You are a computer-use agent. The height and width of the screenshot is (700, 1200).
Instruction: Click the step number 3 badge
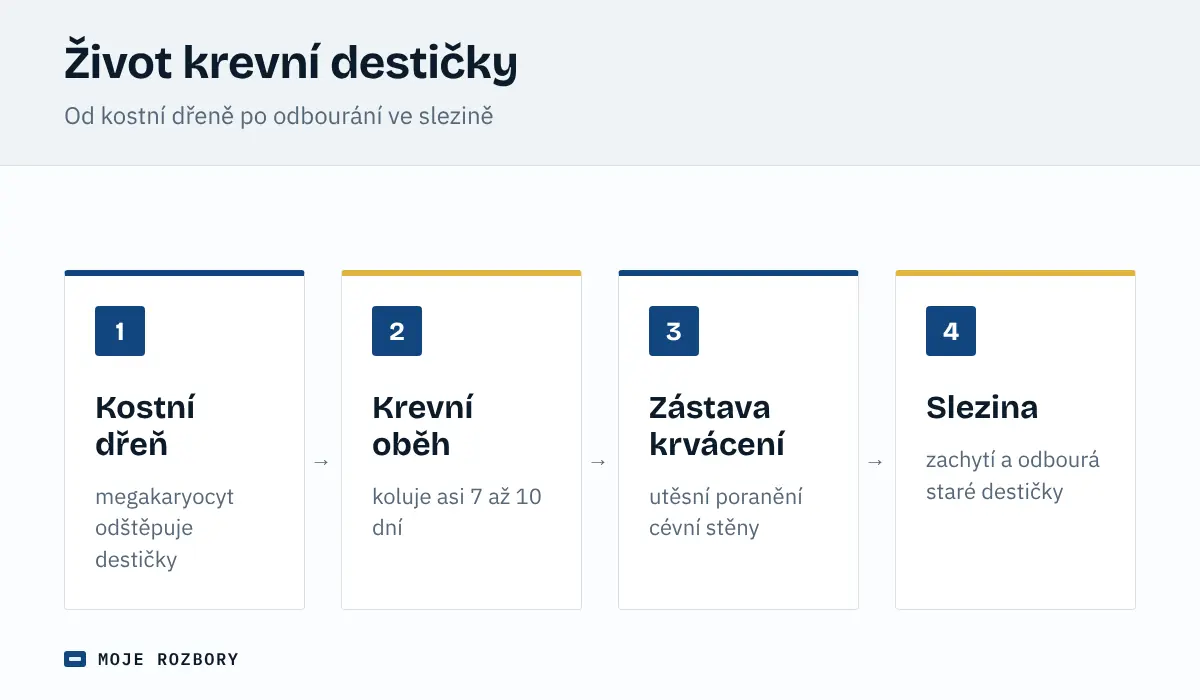[674, 331]
